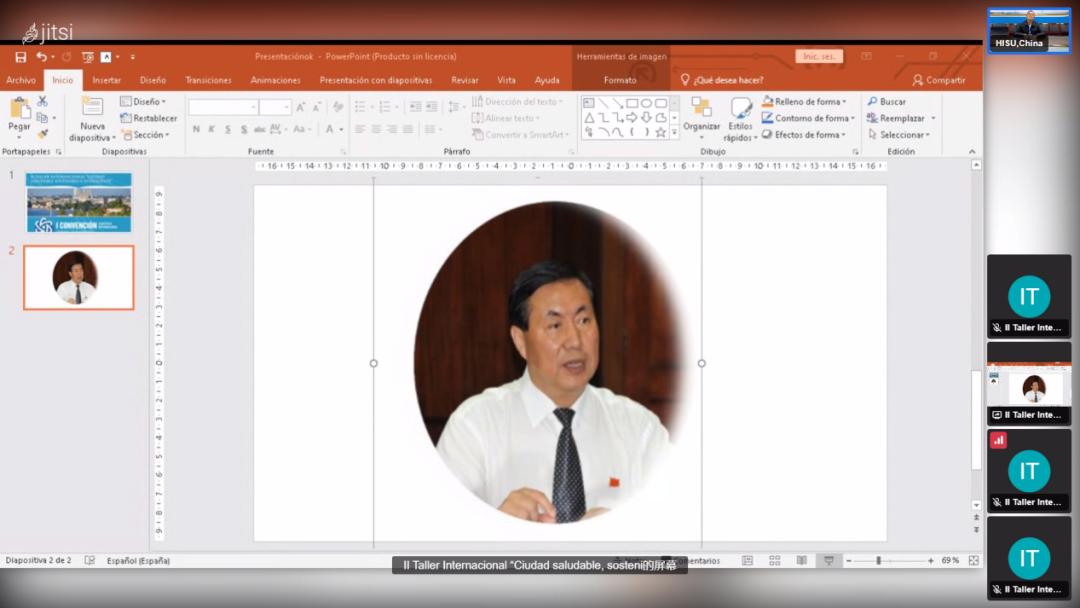Open the font name combo box
This screenshot has width=1080, height=608.
(x=223, y=107)
